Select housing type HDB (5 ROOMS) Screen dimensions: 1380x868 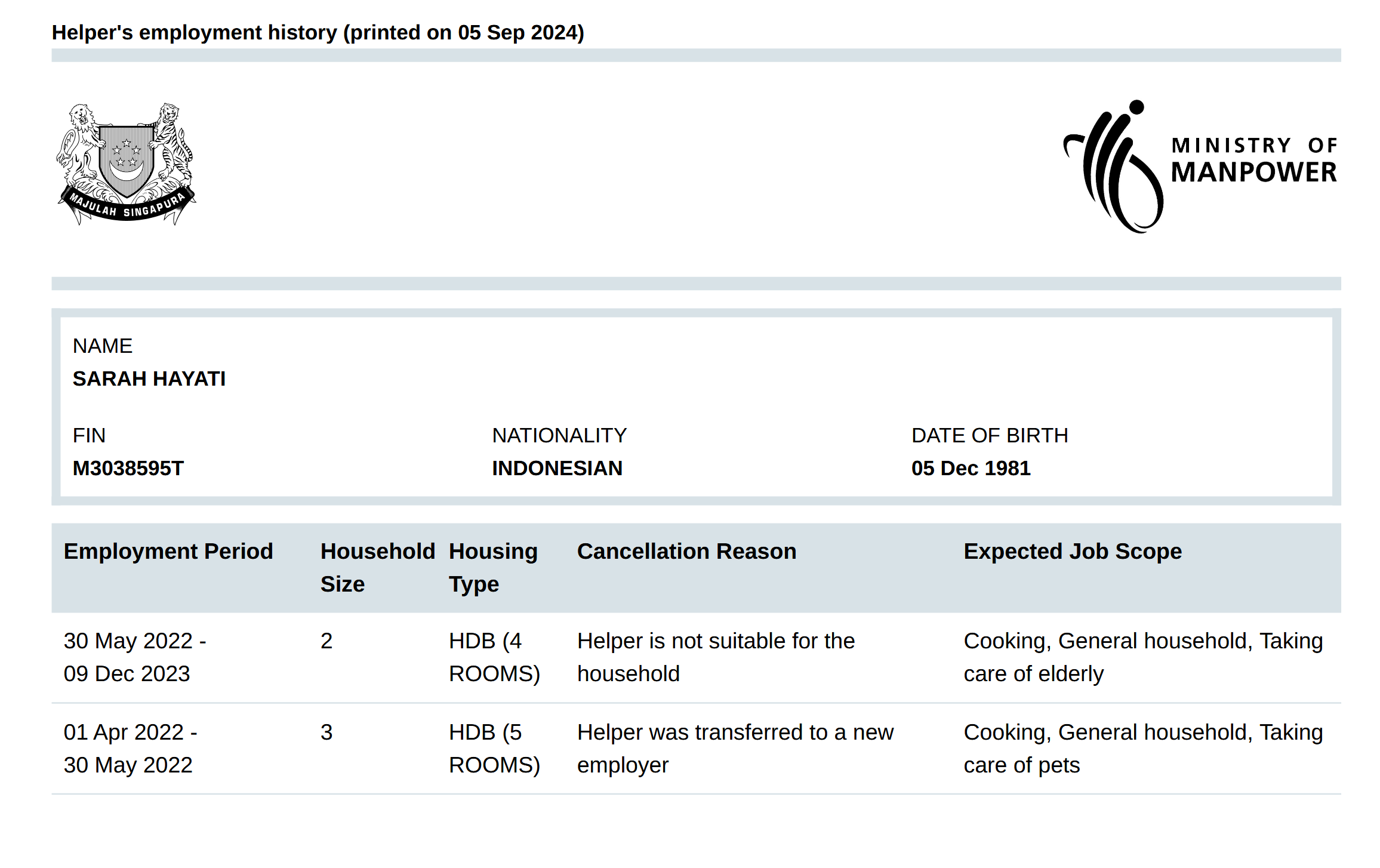pyautogui.click(x=494, y=749)
